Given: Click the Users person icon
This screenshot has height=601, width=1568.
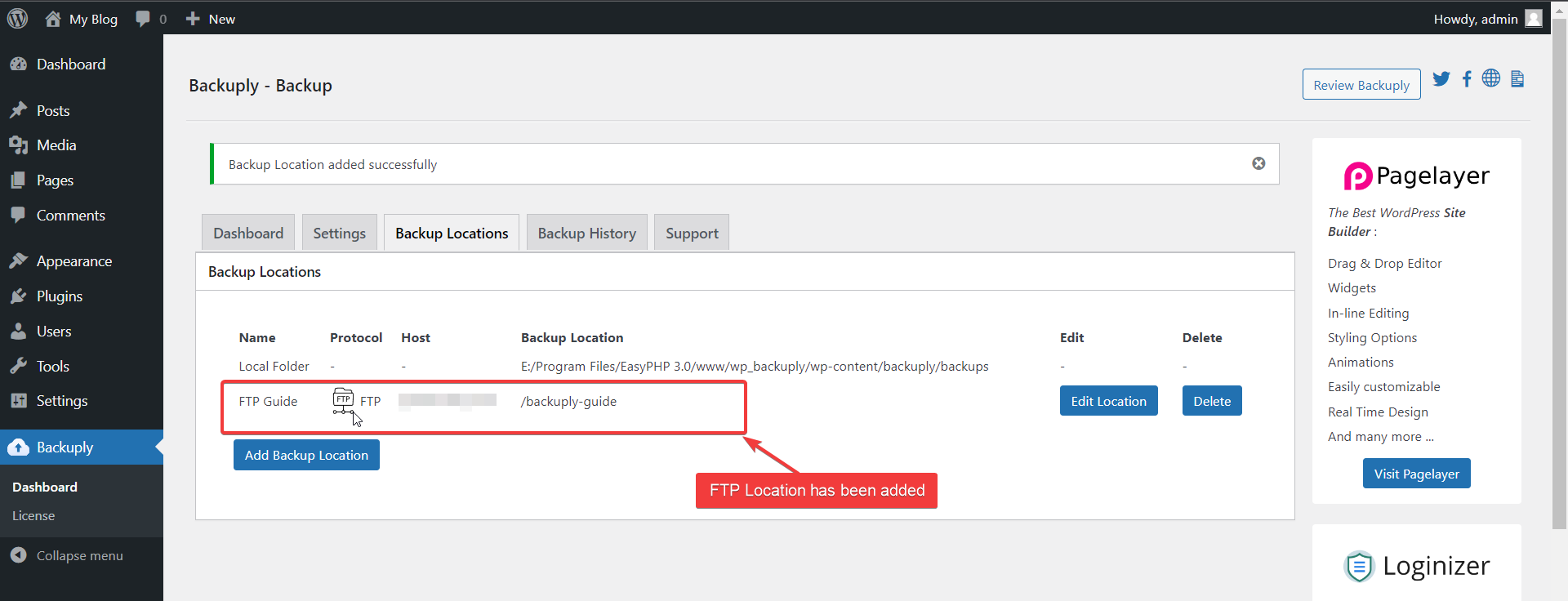Looking at the screenshot, I should click(x=18, y=331).
